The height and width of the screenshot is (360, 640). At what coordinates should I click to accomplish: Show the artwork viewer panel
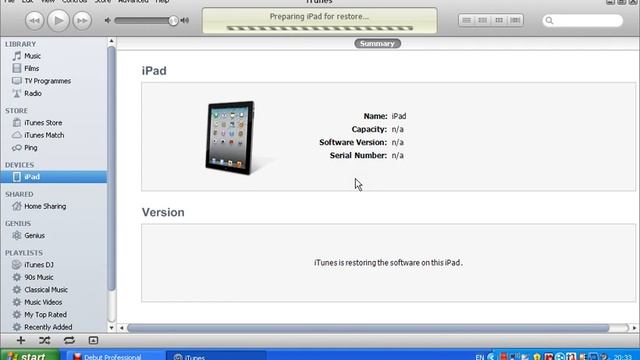93,340
